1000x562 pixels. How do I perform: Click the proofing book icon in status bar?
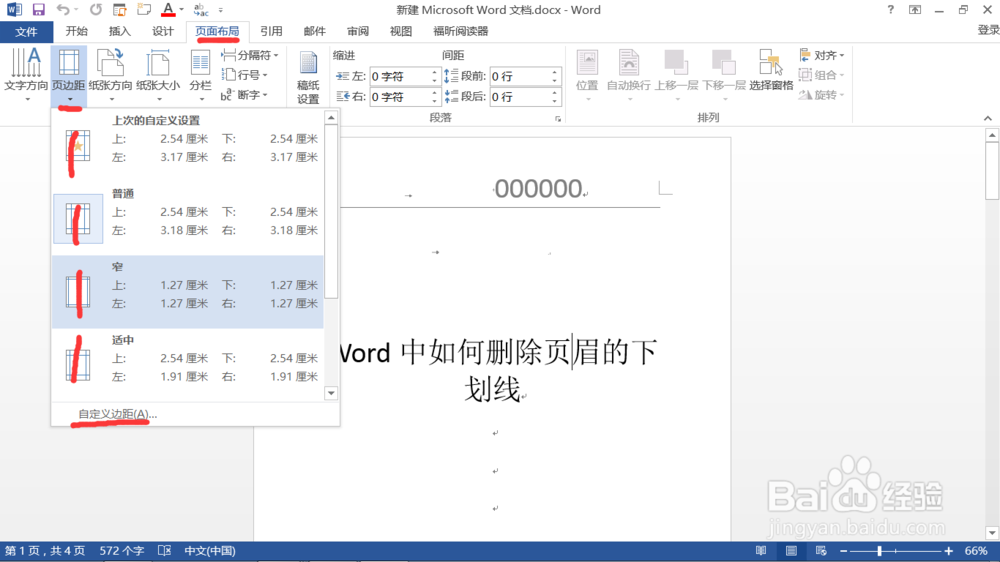pyautogui.click(x=165, y=551)
